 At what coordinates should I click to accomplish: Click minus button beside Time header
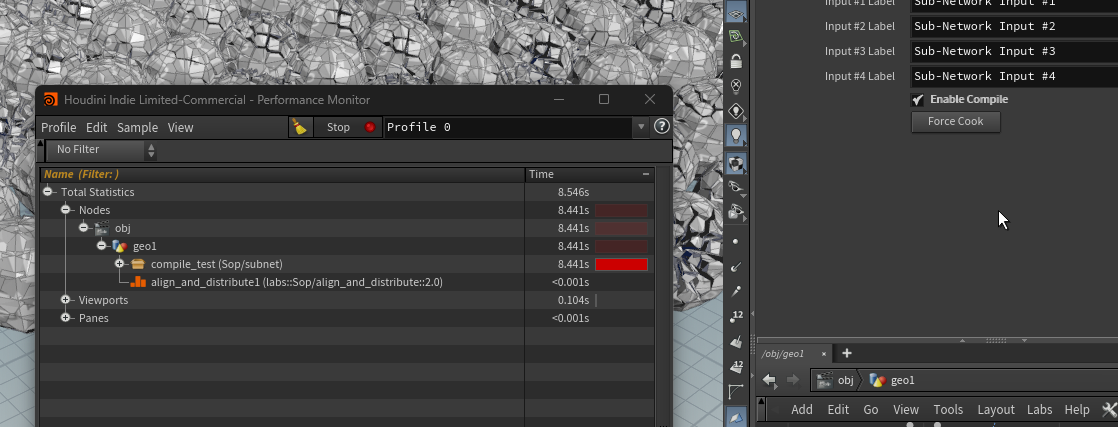tap(646, 174)
